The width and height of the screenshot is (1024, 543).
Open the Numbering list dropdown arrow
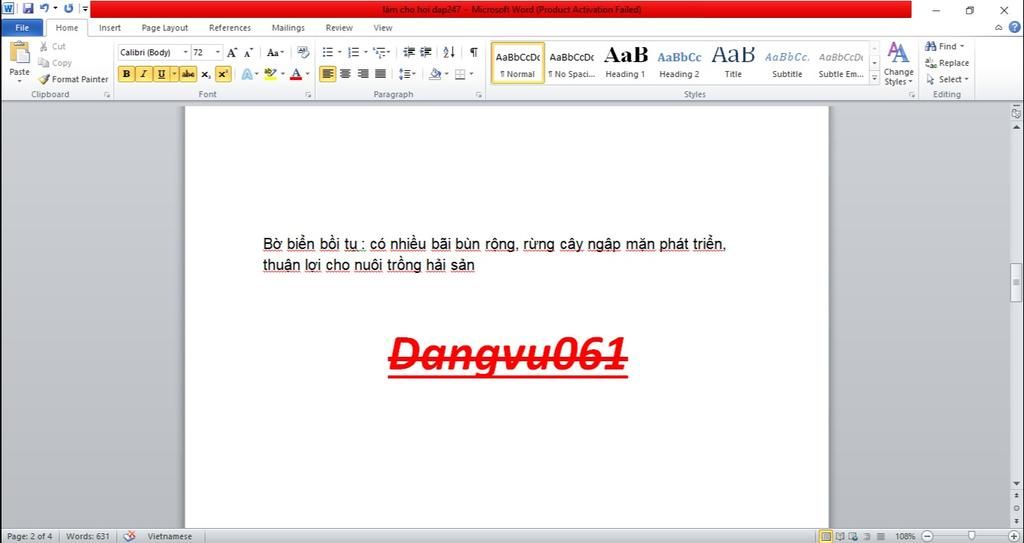click(x=366, y=52)
